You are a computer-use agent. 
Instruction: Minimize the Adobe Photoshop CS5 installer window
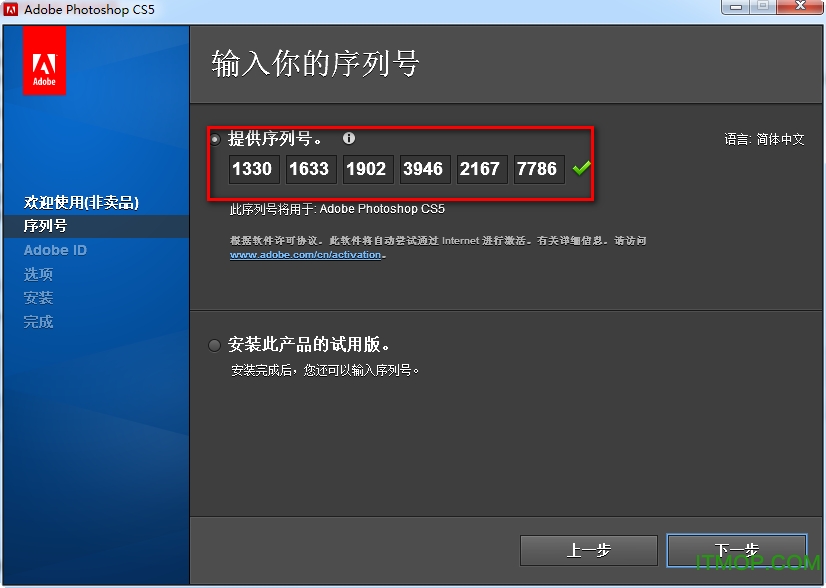click(736, 7)
